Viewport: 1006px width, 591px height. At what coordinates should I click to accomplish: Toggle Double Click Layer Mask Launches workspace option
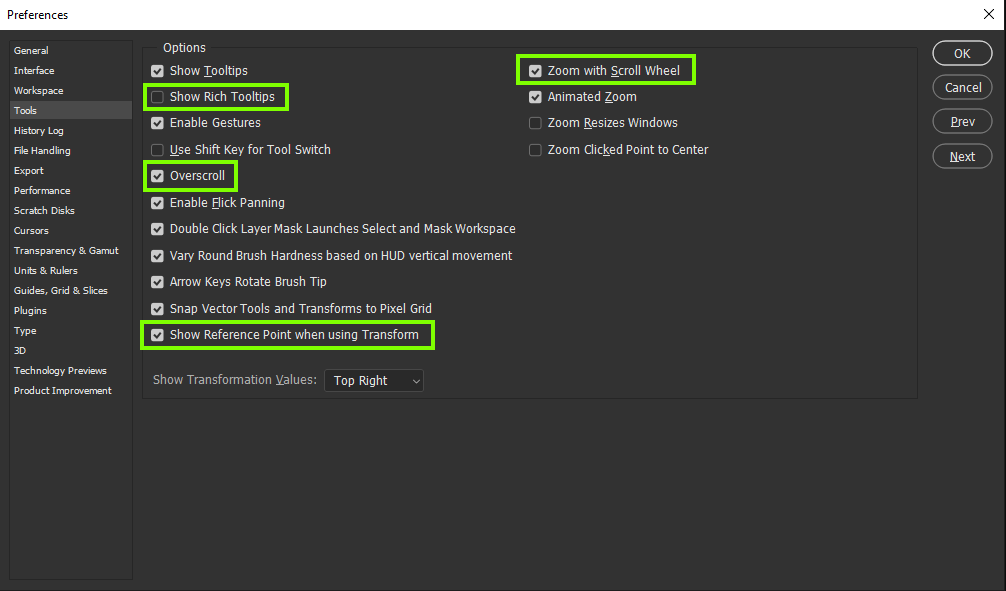click(157, 229)
